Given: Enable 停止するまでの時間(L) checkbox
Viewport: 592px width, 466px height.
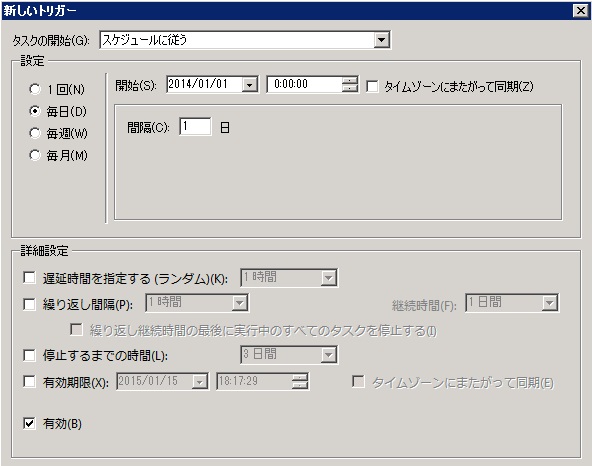Looking at the screenshot, I should pos(29,355).
